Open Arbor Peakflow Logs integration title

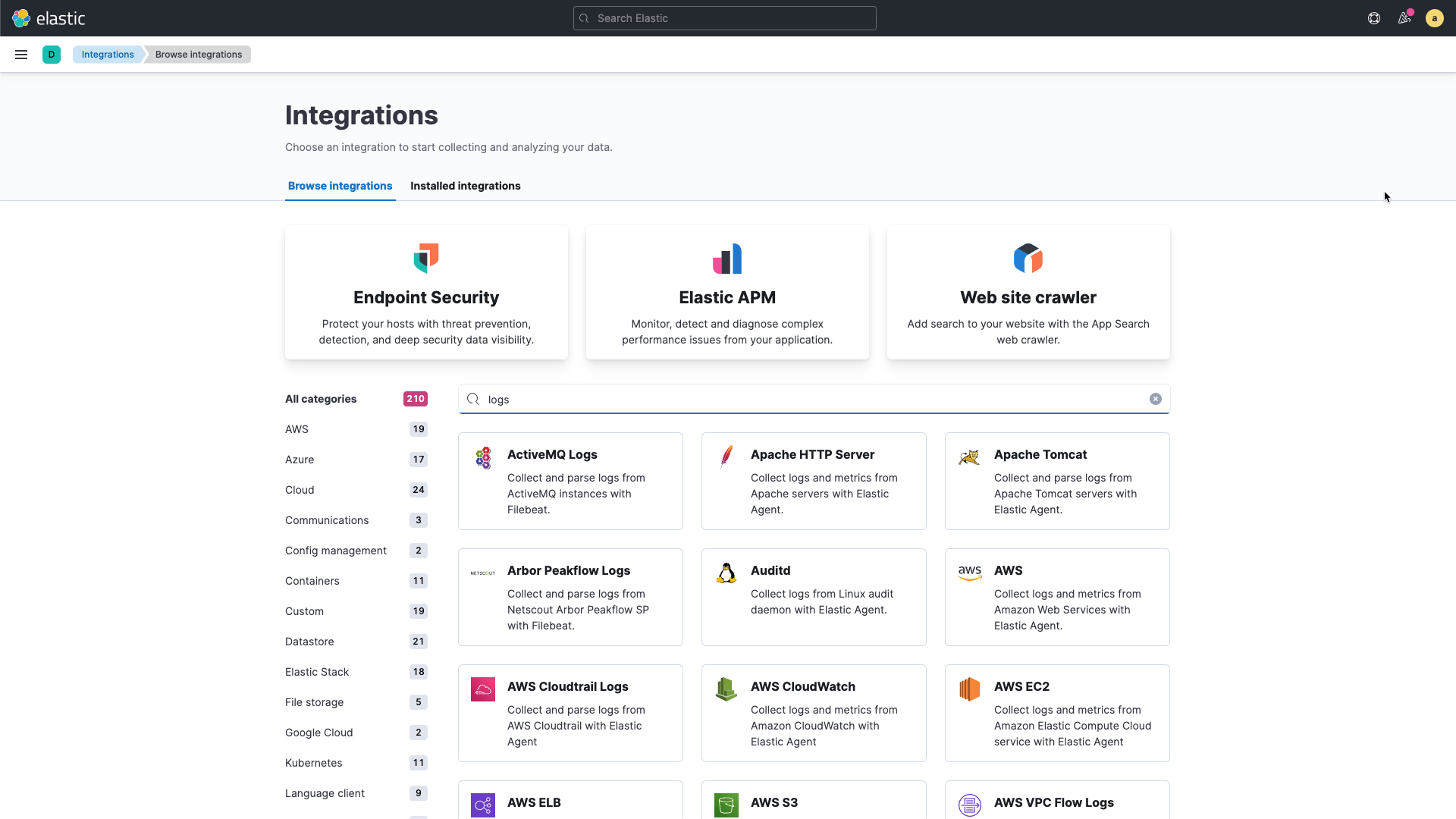coord(569,570)
